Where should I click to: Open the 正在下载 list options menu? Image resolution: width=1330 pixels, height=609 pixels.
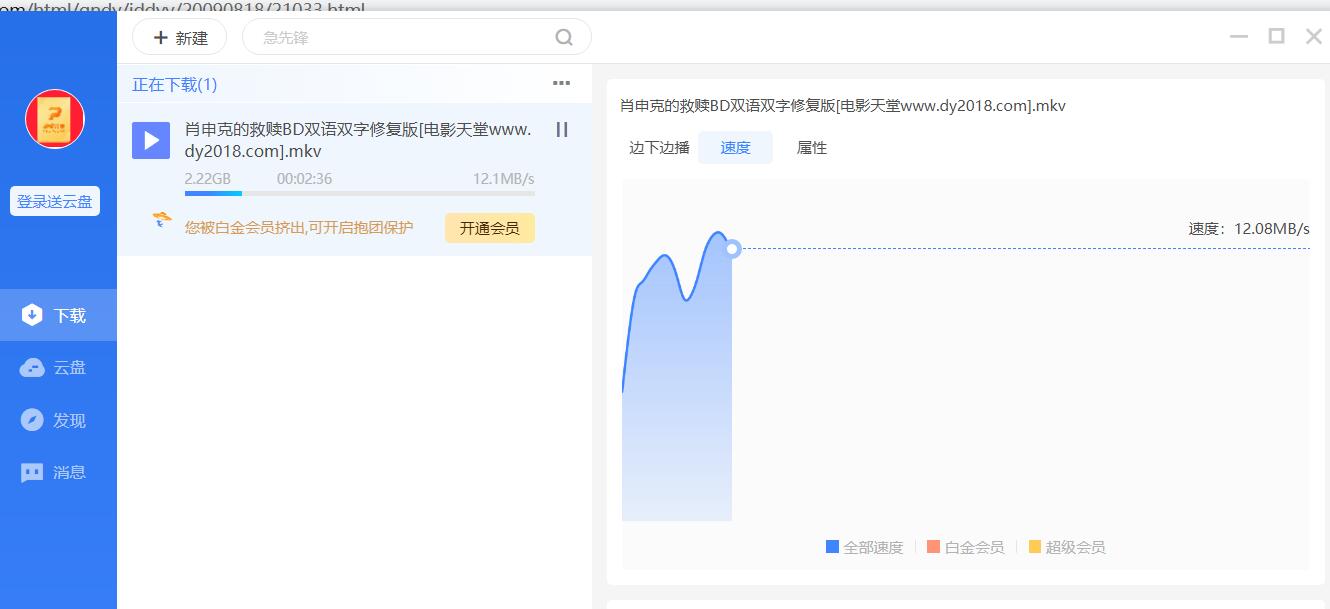tap(561, 83)
